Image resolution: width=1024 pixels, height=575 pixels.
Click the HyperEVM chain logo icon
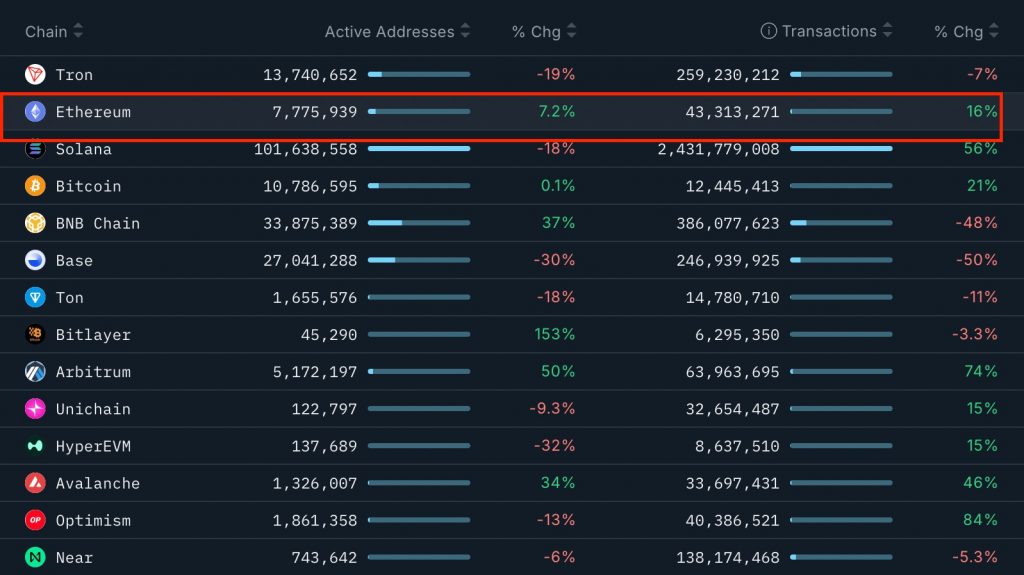coord(35,446)
